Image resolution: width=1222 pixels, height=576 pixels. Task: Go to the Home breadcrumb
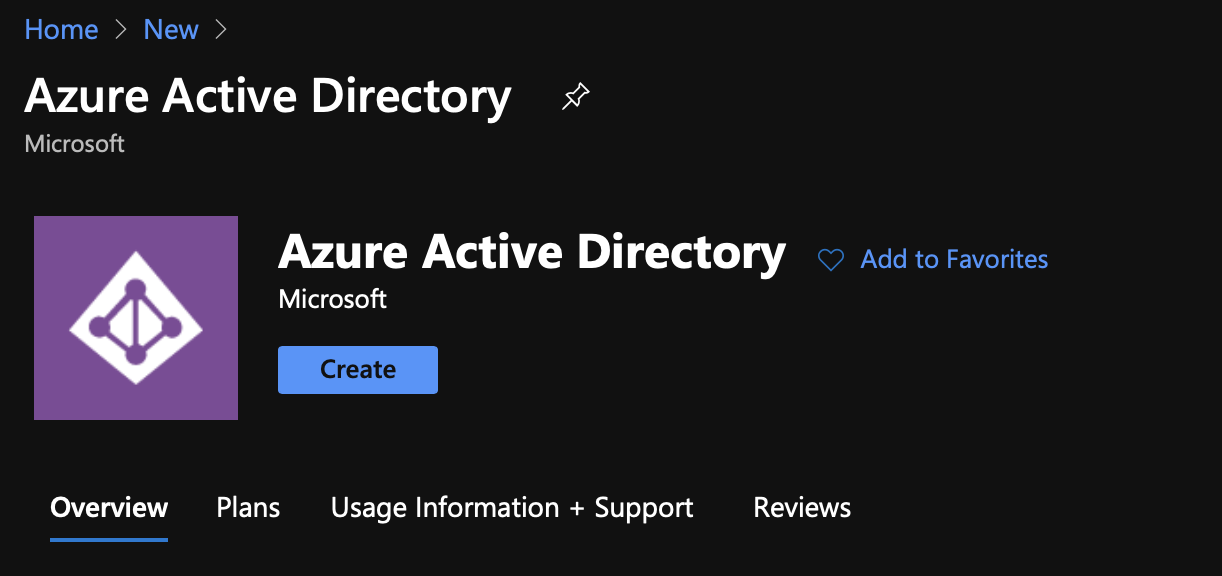(x=62, y=30)
